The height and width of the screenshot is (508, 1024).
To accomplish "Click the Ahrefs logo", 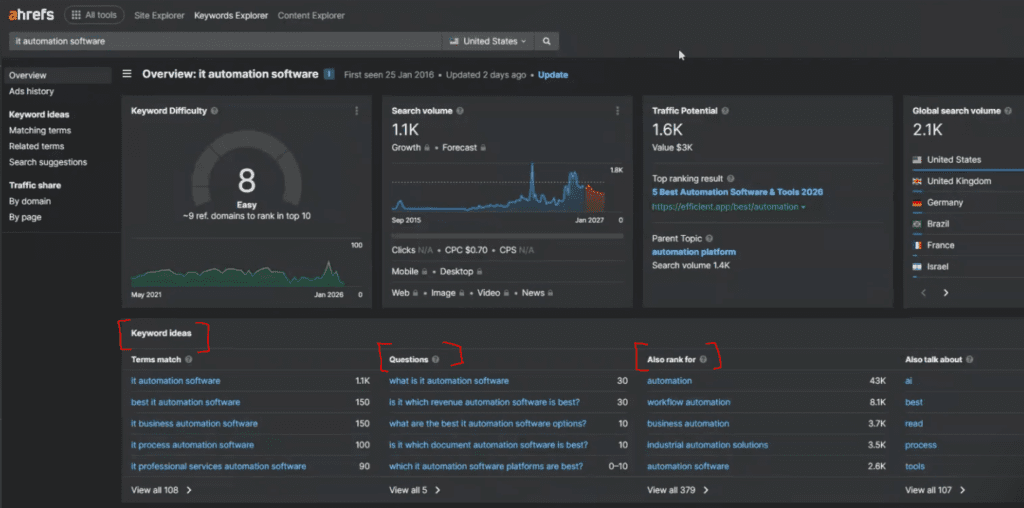I will [31, 15].
